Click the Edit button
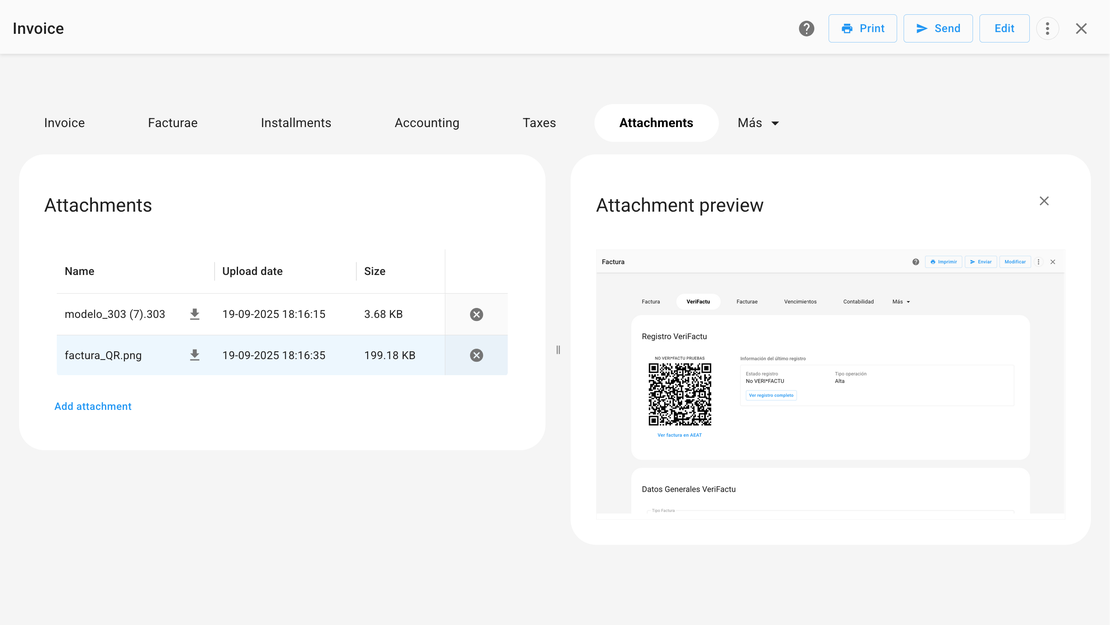Screen dimensions: 1110x625 click(x=1004, y=29)
